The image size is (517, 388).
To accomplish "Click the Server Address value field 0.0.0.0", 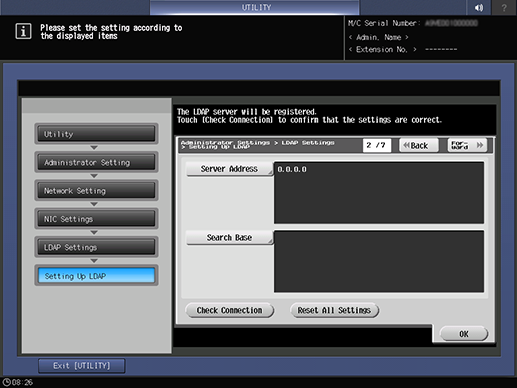I will (379, 193).
